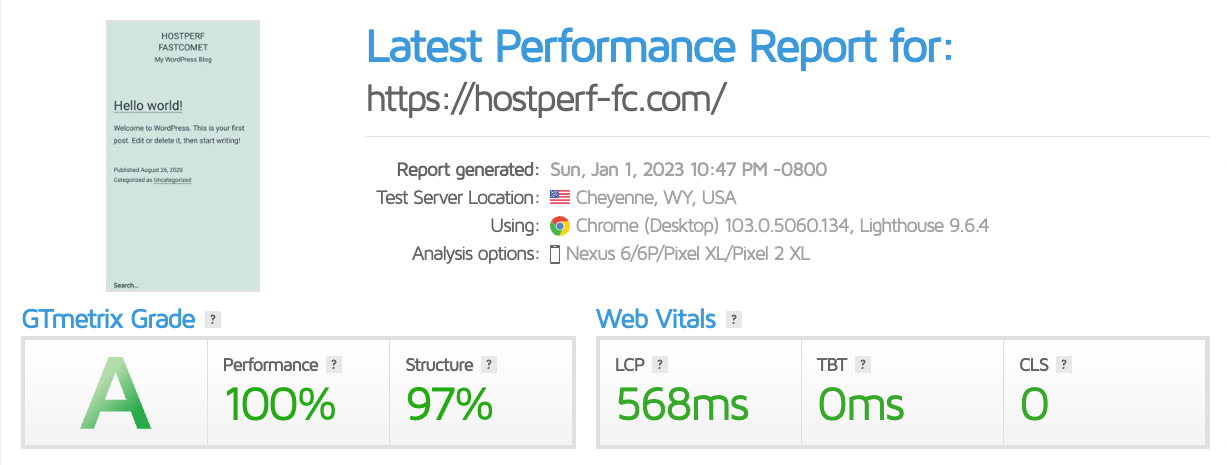Click the website screenshot thumbnail
The image size is (1227, 465).
point(183,157)
